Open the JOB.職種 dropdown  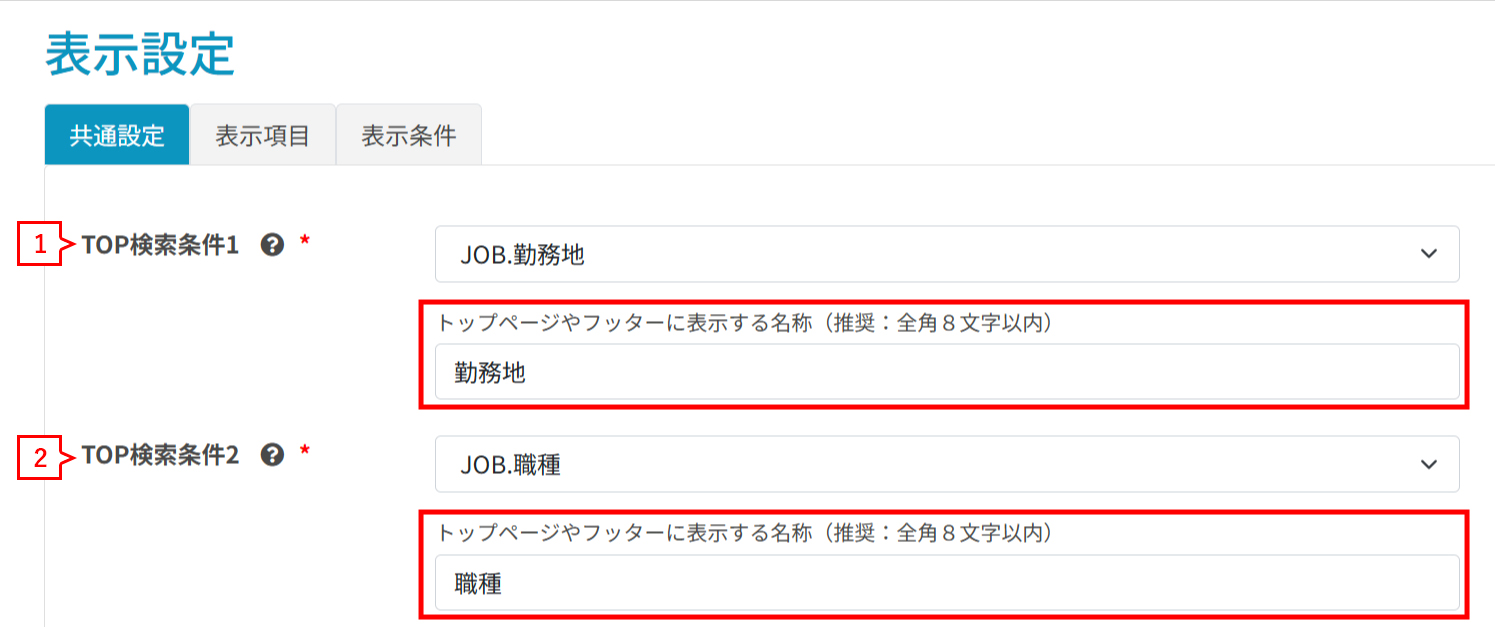pyautogui.click(x=946, y=464)
